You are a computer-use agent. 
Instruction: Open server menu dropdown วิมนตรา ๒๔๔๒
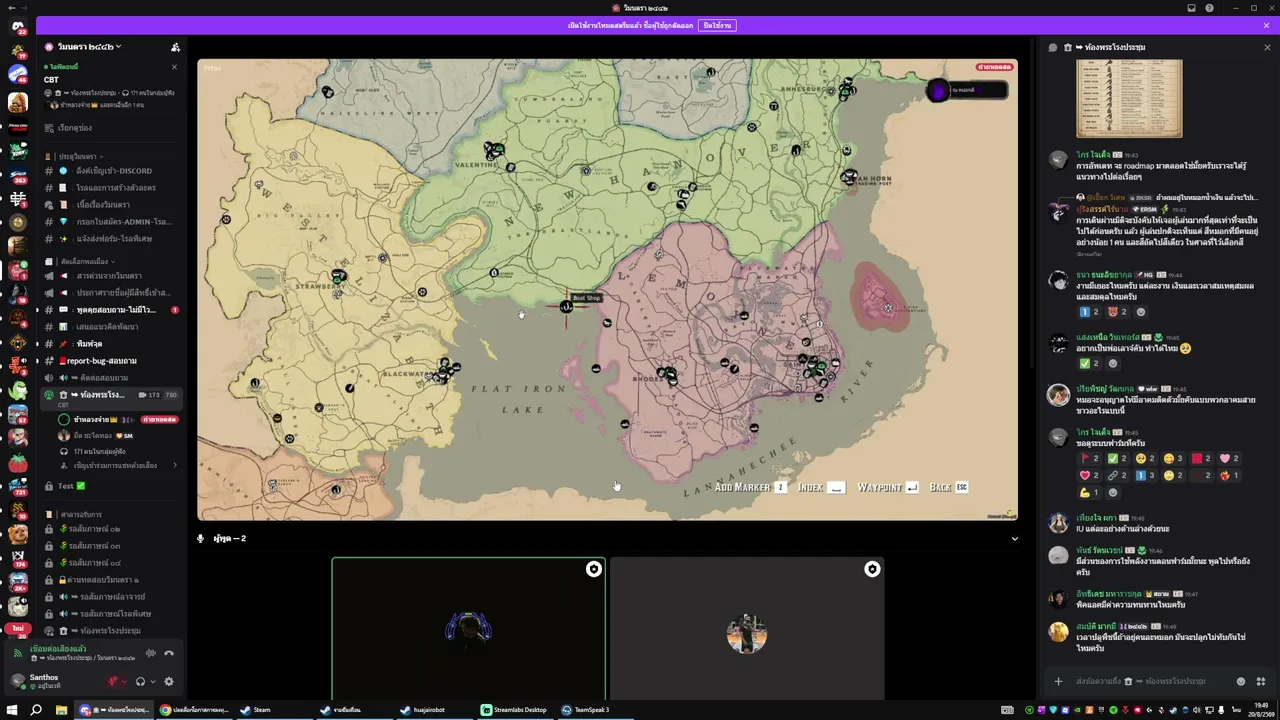pyautogui.click(x=90, y=47)
